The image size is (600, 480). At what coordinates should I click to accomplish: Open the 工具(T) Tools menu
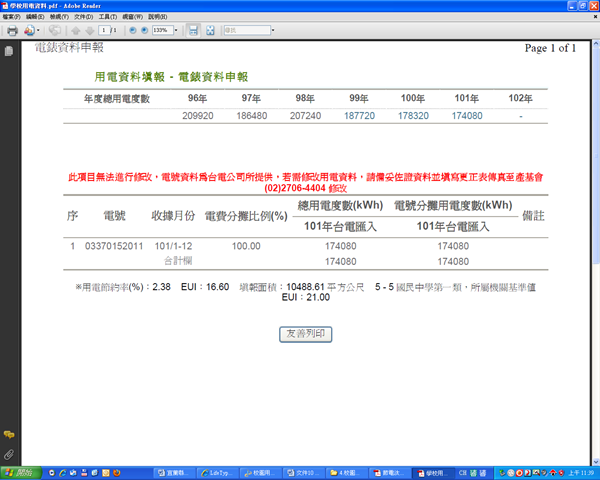point(108,17)
